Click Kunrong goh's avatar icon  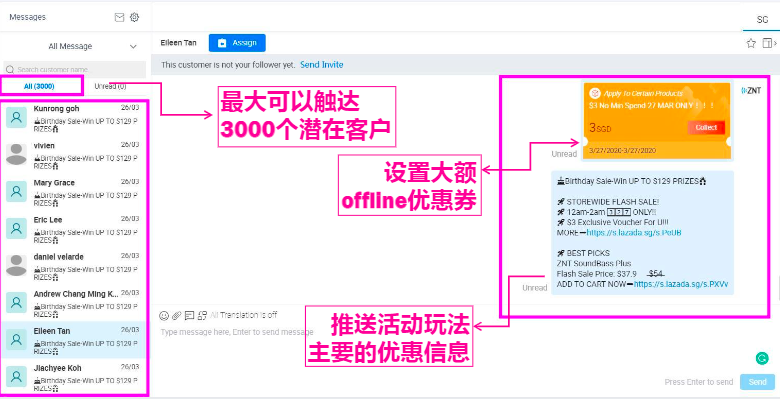click(x=16, y=117)
